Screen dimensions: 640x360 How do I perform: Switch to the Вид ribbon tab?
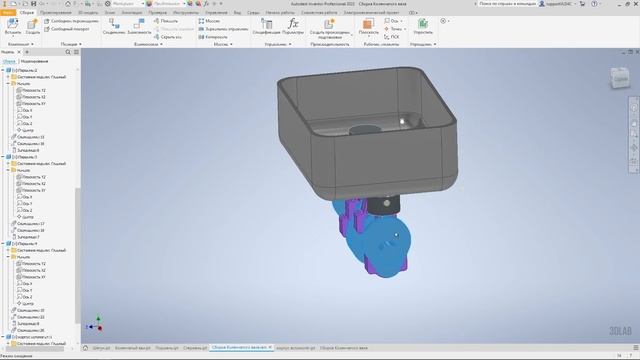click(x=237, y=13)
